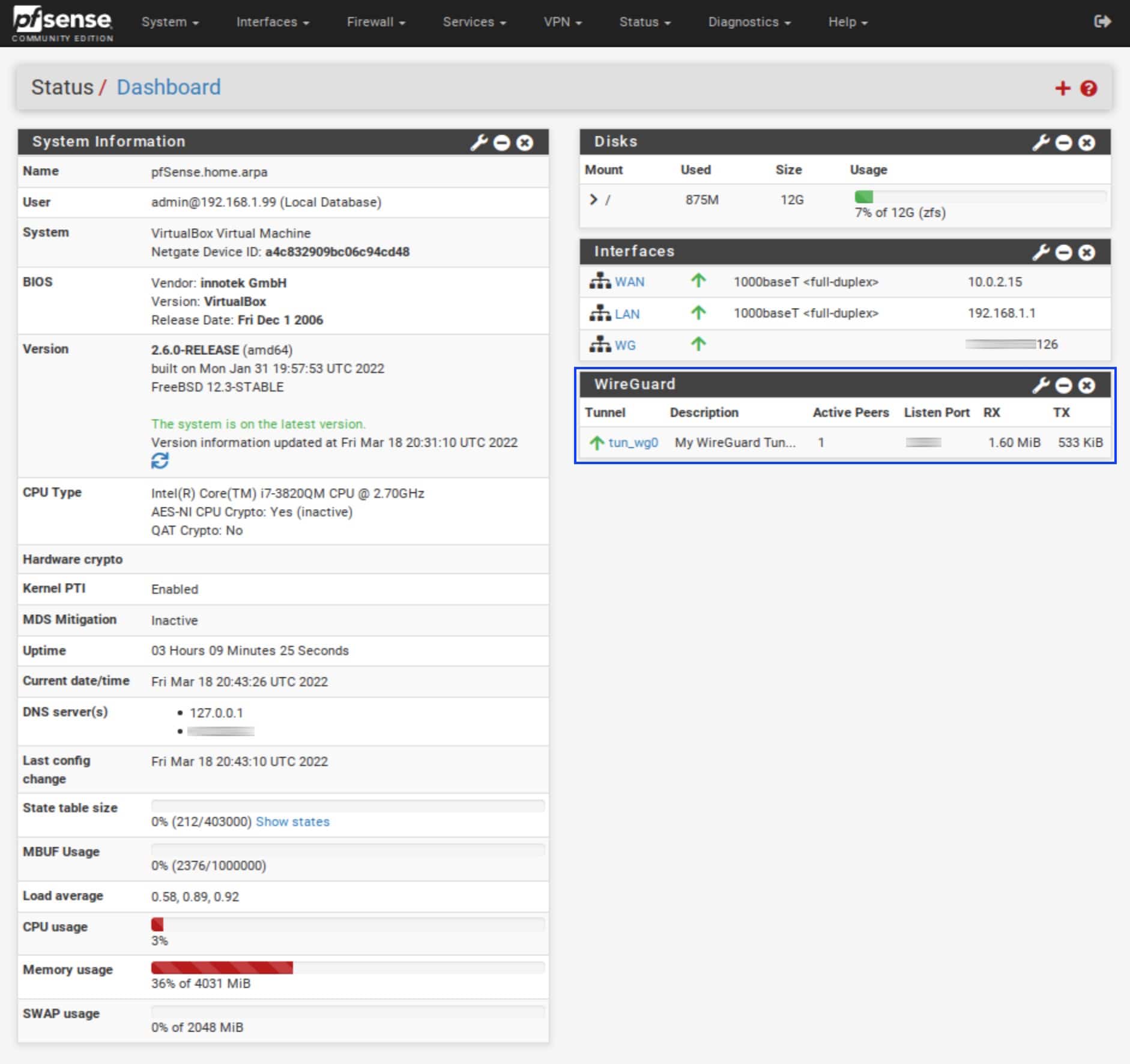This screenshot has width=1130, height=1064.
Task: Click the RX value '1.60 MiB'
Action: 1014,443
